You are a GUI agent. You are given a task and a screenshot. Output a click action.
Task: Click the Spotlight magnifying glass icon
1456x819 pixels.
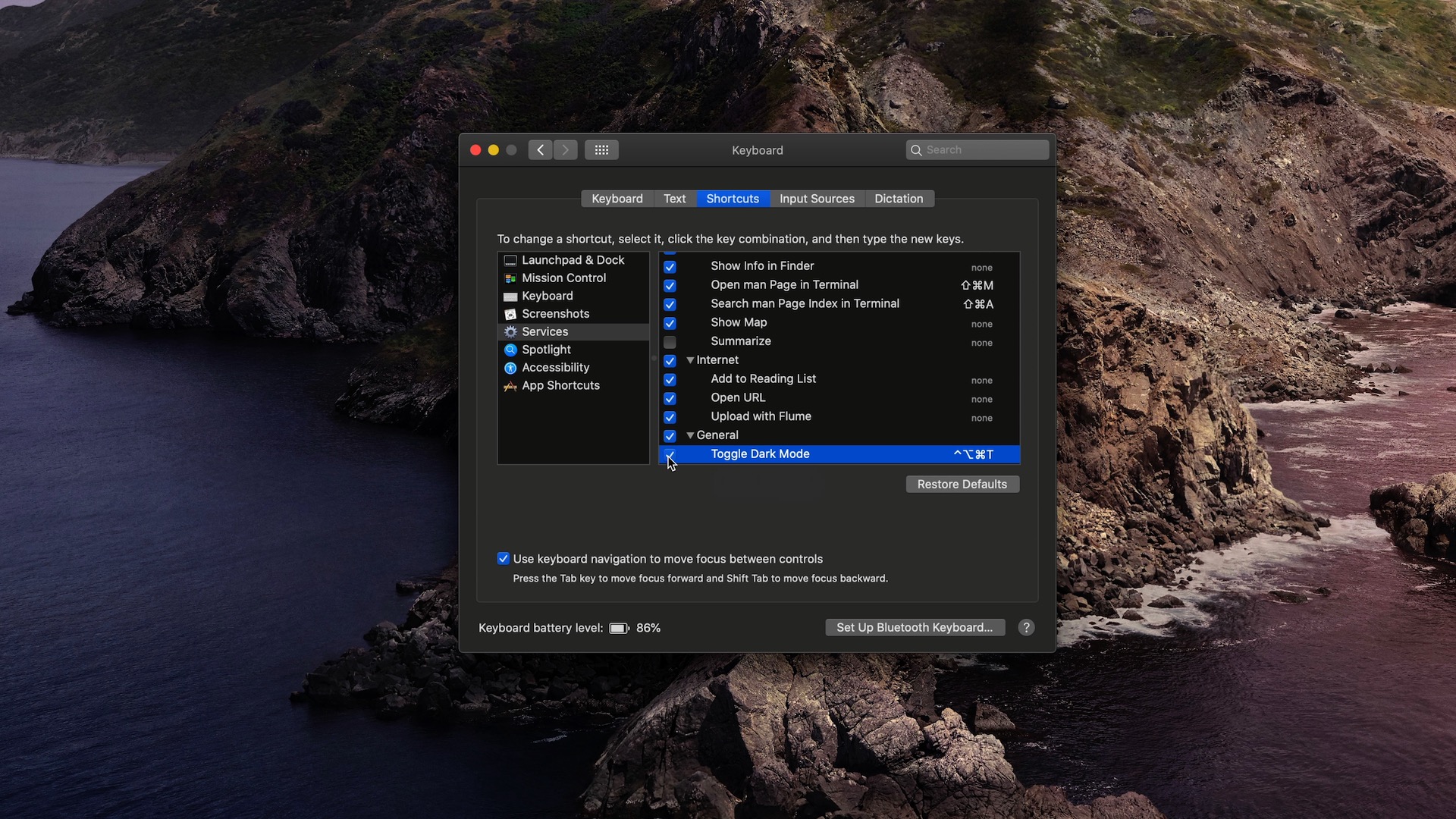[510, 350]
